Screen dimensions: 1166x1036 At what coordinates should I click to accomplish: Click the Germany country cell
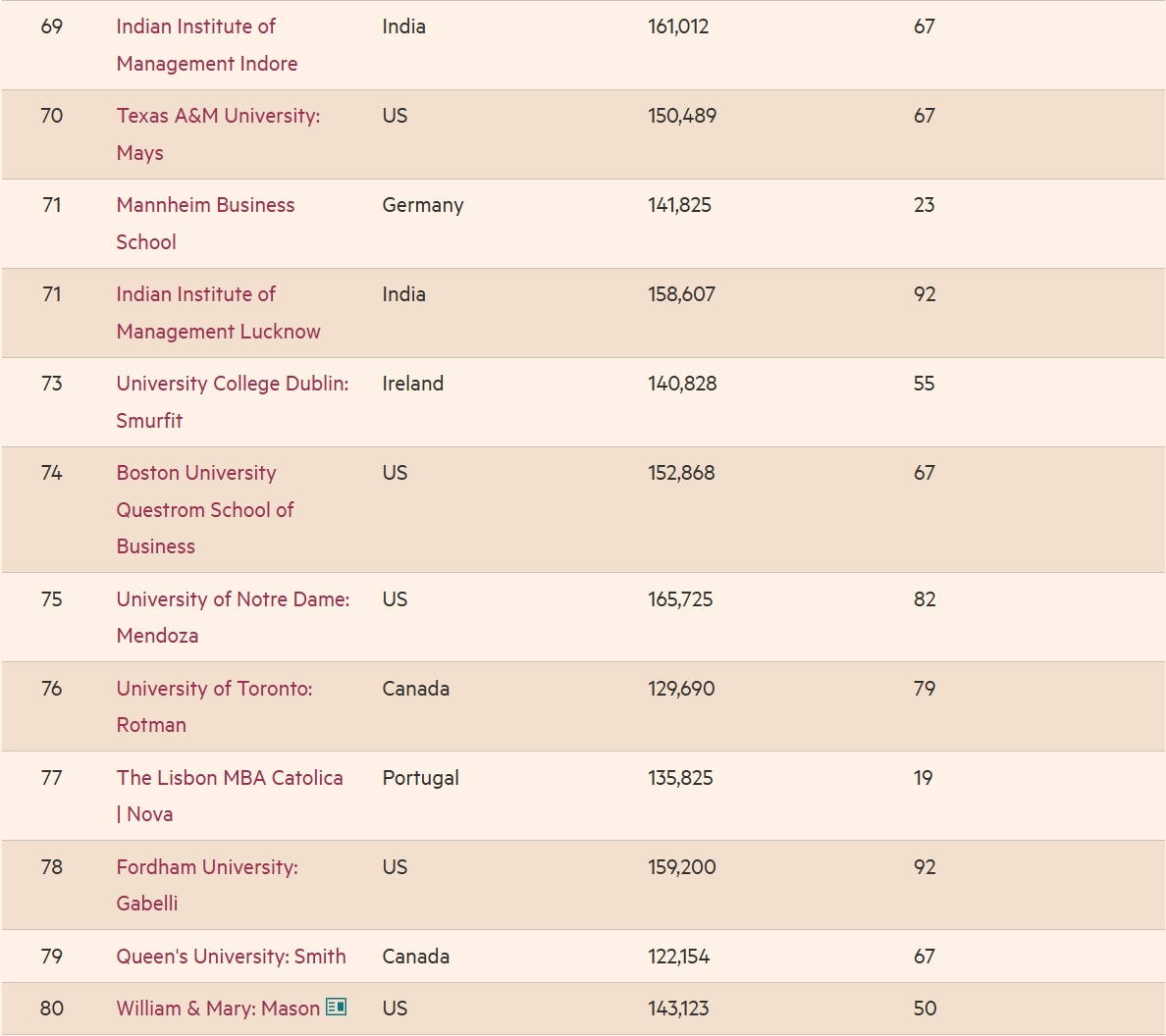point(423,205)
